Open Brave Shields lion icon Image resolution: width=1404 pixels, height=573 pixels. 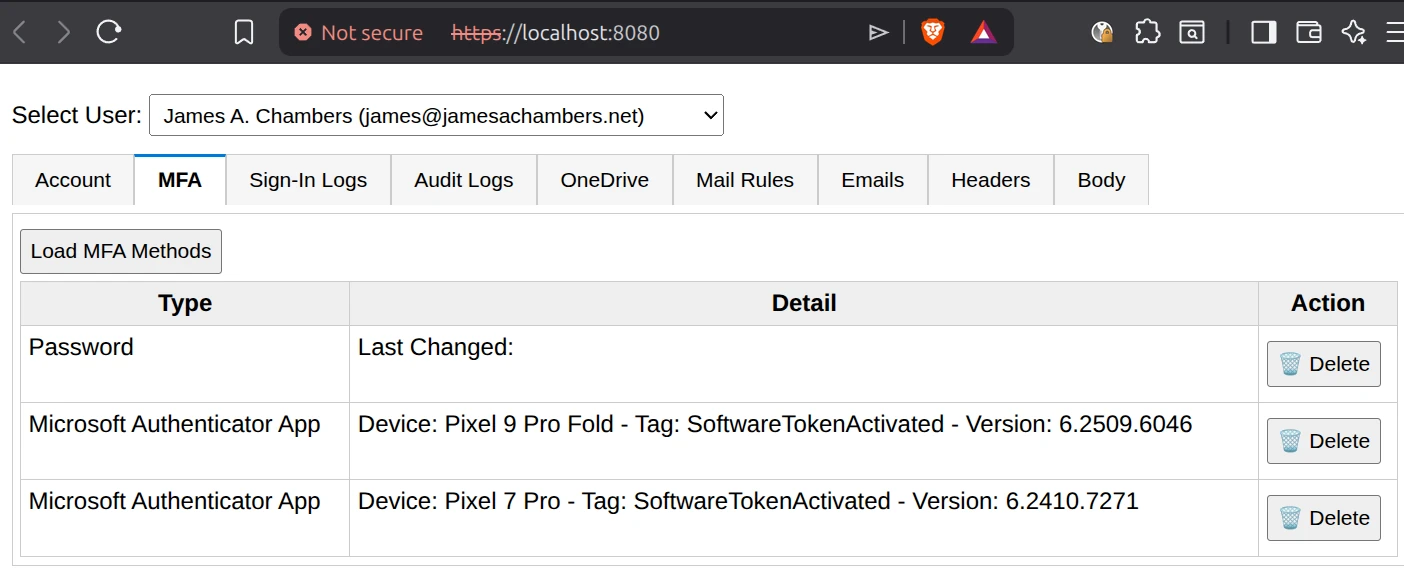(933, 33)
